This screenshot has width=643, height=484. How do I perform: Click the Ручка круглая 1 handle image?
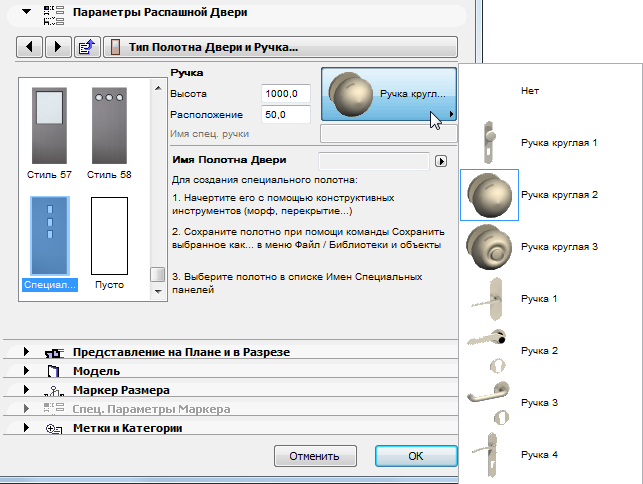click(x=489, y=143)
